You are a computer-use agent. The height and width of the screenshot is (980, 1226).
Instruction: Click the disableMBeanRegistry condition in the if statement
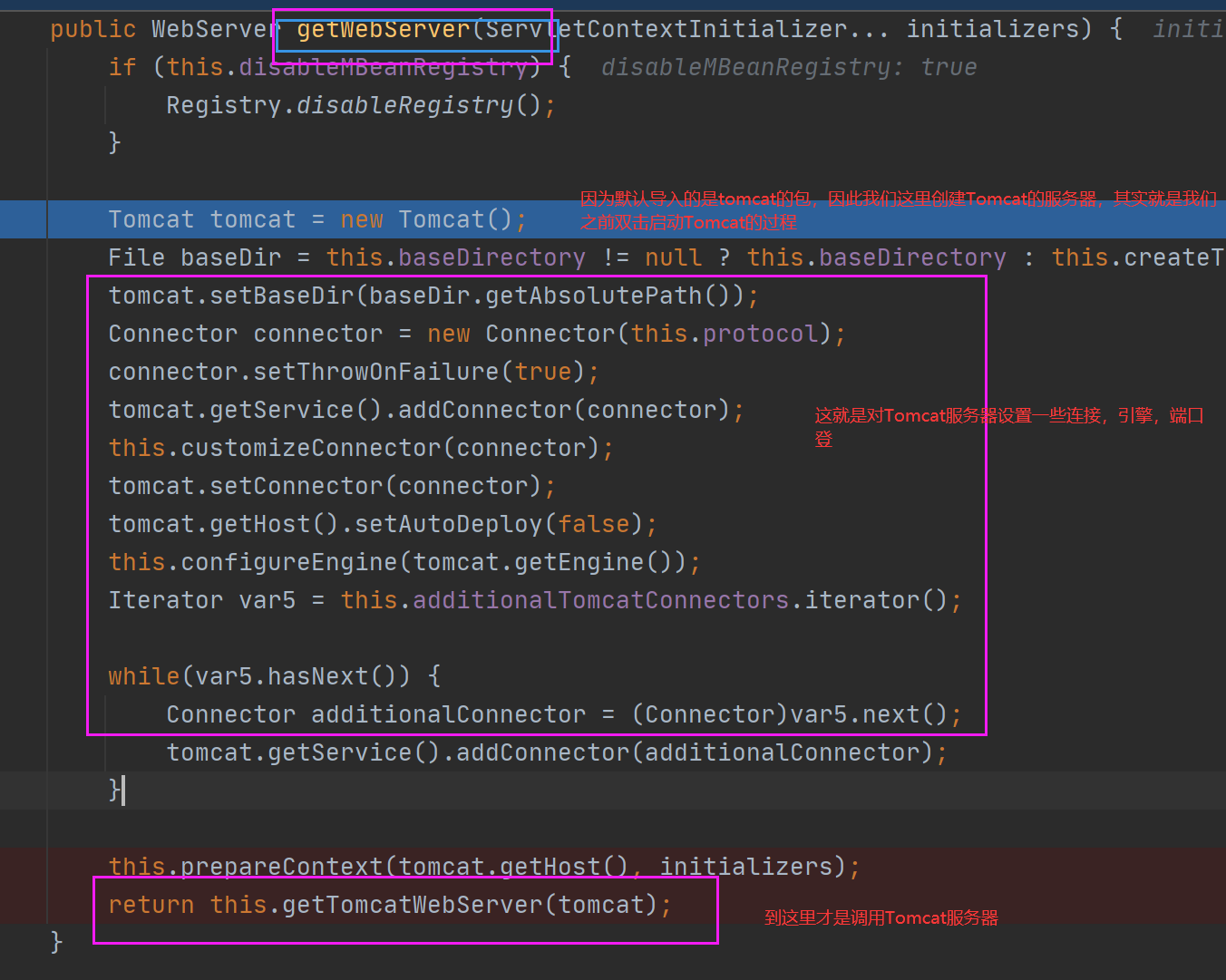(x=385, y=66)
